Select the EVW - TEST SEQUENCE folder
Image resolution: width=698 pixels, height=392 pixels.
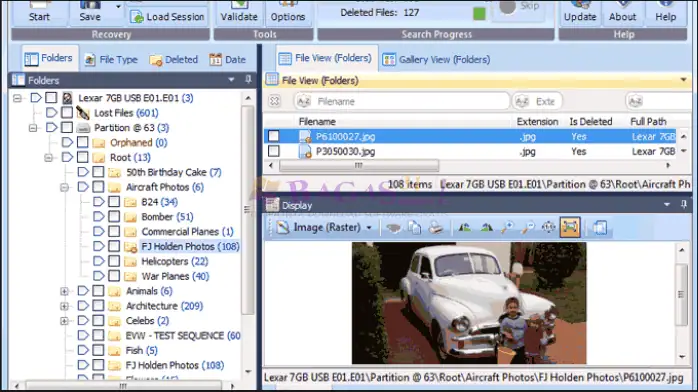183,335
